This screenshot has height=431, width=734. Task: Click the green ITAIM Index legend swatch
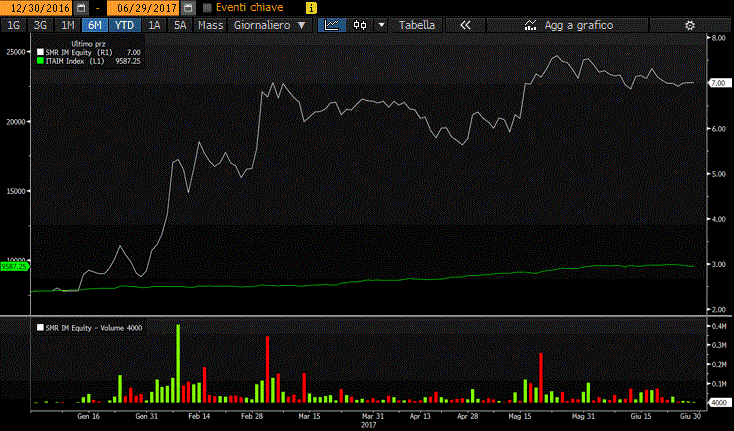[39, 59]
